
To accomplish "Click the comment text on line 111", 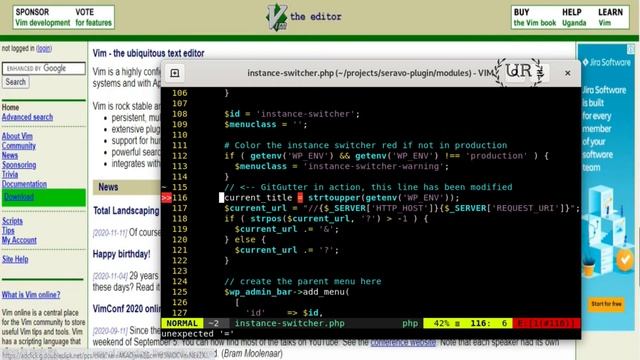I will tap(366, 145).
